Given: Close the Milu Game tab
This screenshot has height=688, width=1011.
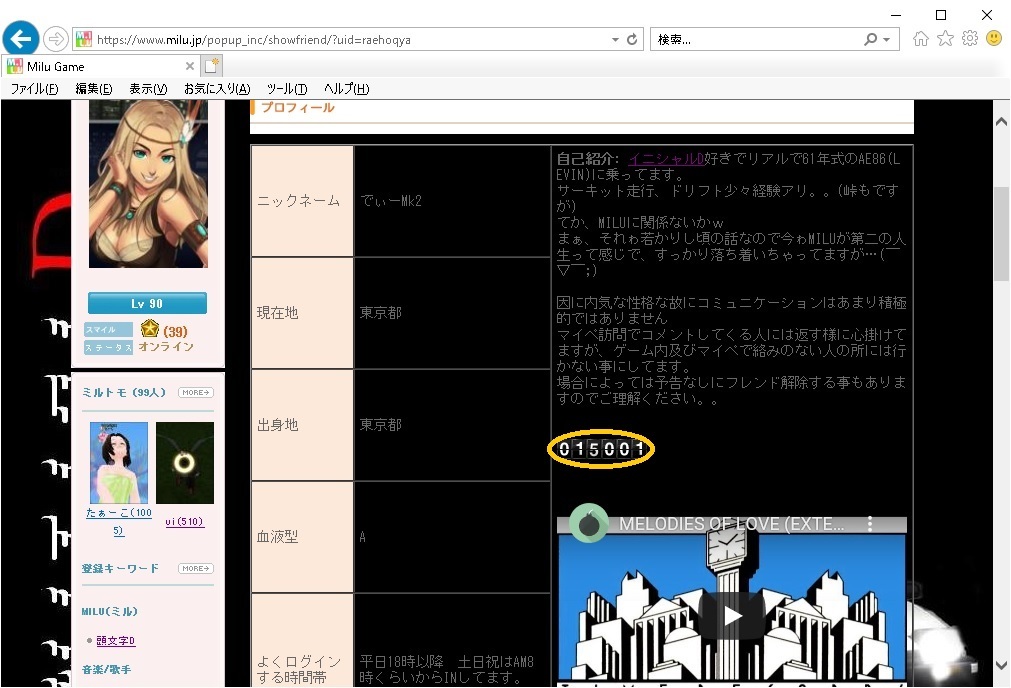Looking at the screenshot, I should click(190, 66).
